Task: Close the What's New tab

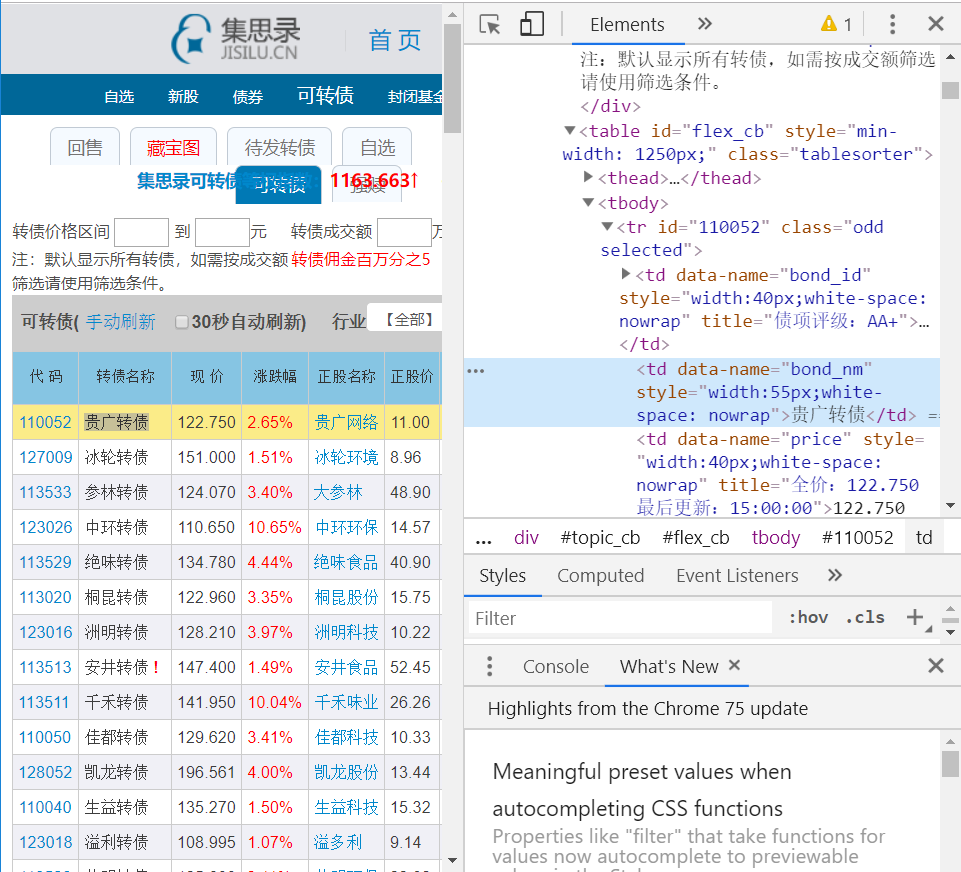Action: [734, 665]
